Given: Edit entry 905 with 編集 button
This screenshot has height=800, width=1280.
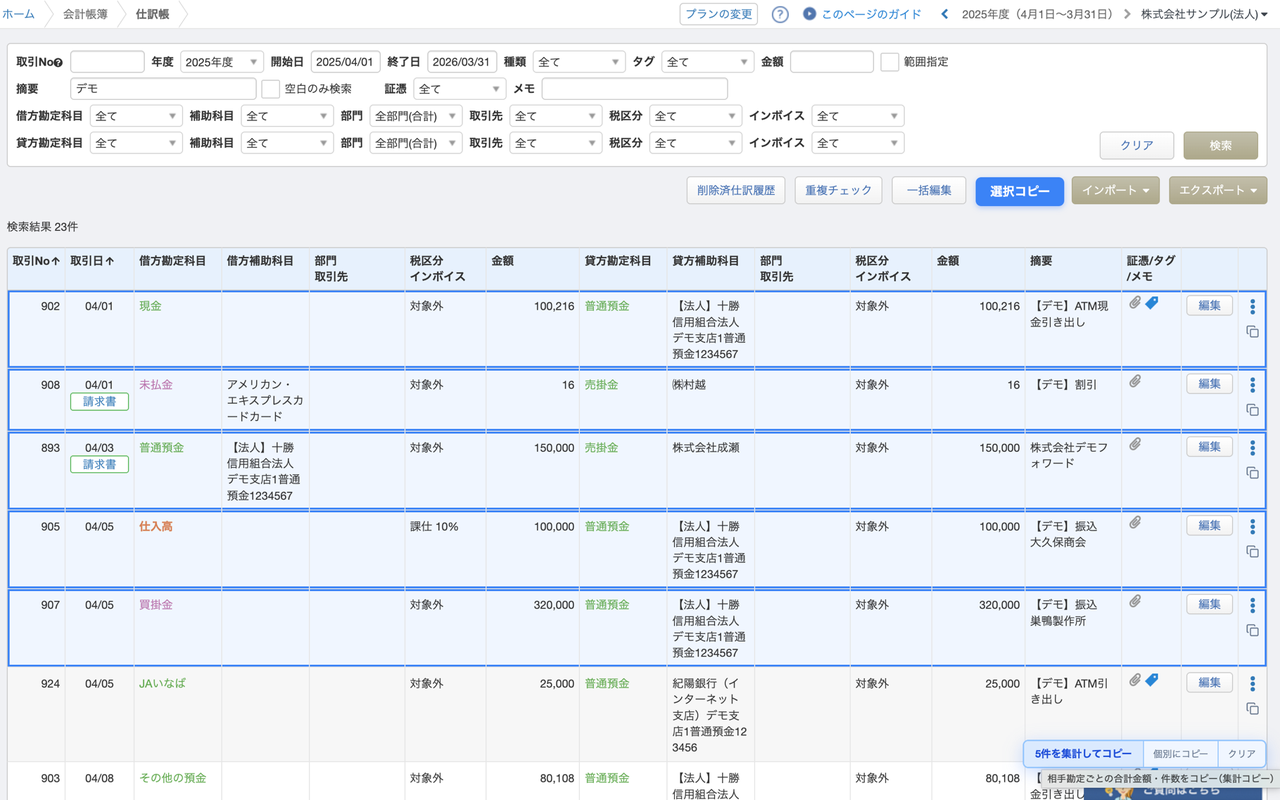Looking at the screenshot, I should (x=1209, y=525).
